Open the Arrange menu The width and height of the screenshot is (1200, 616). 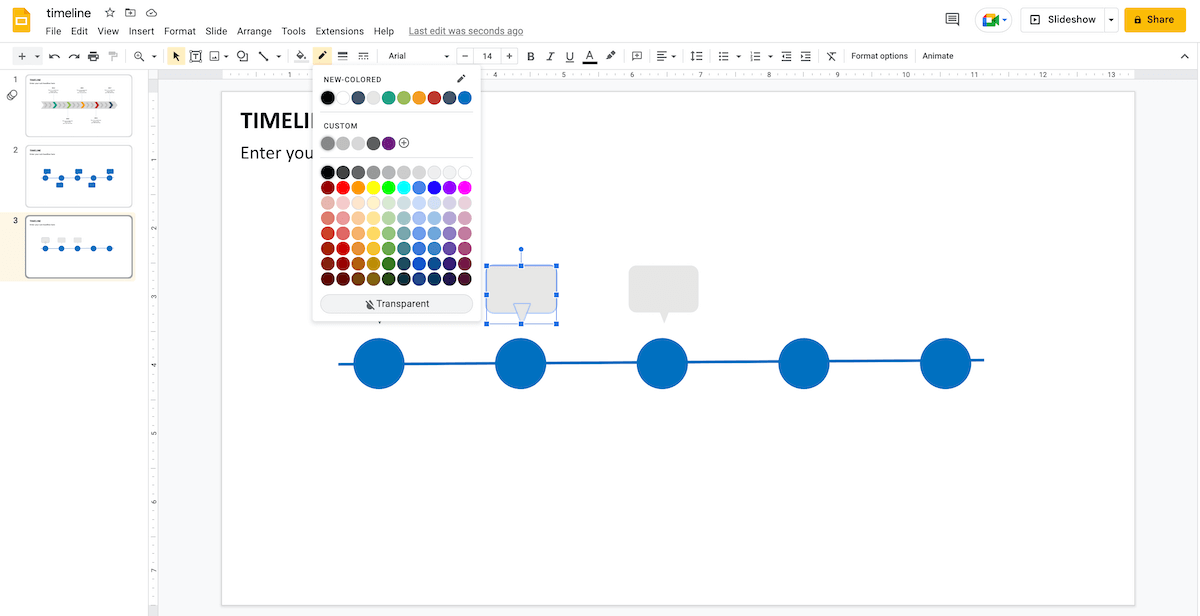(254, 31)
